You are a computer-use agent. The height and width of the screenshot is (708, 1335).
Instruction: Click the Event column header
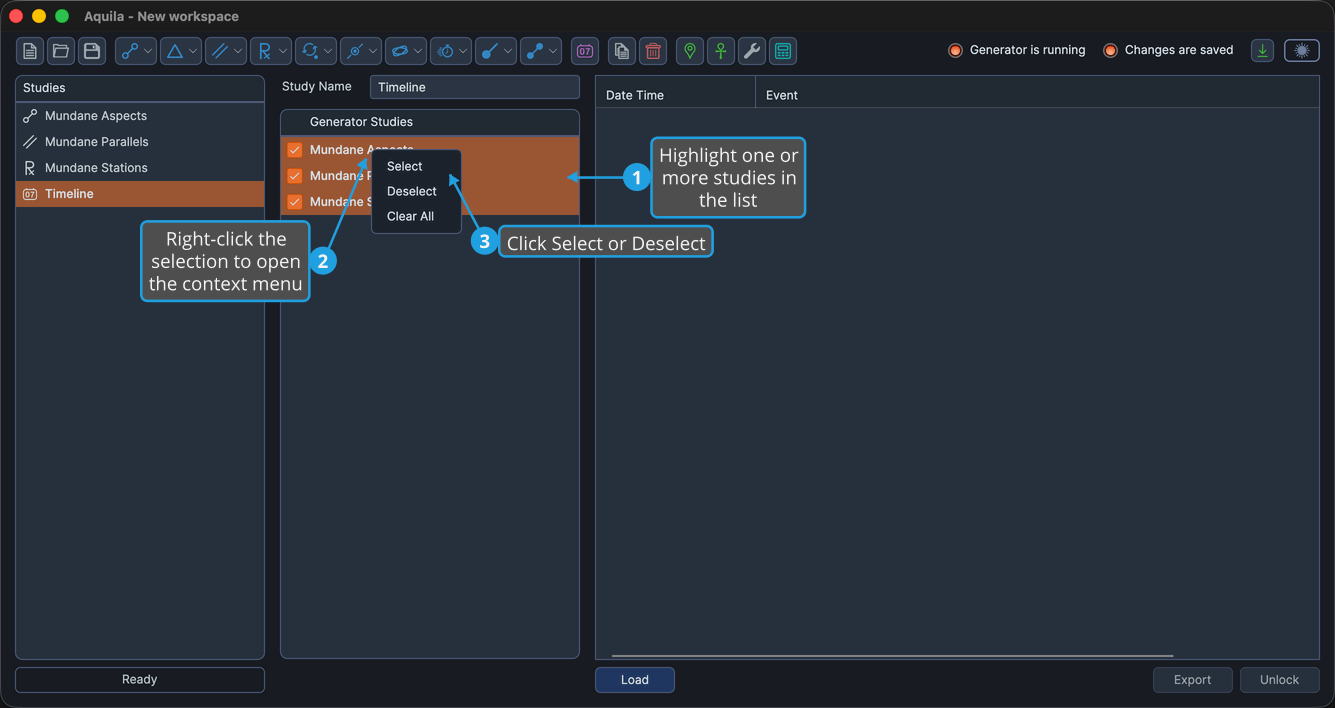click(x=1038, y=95)
